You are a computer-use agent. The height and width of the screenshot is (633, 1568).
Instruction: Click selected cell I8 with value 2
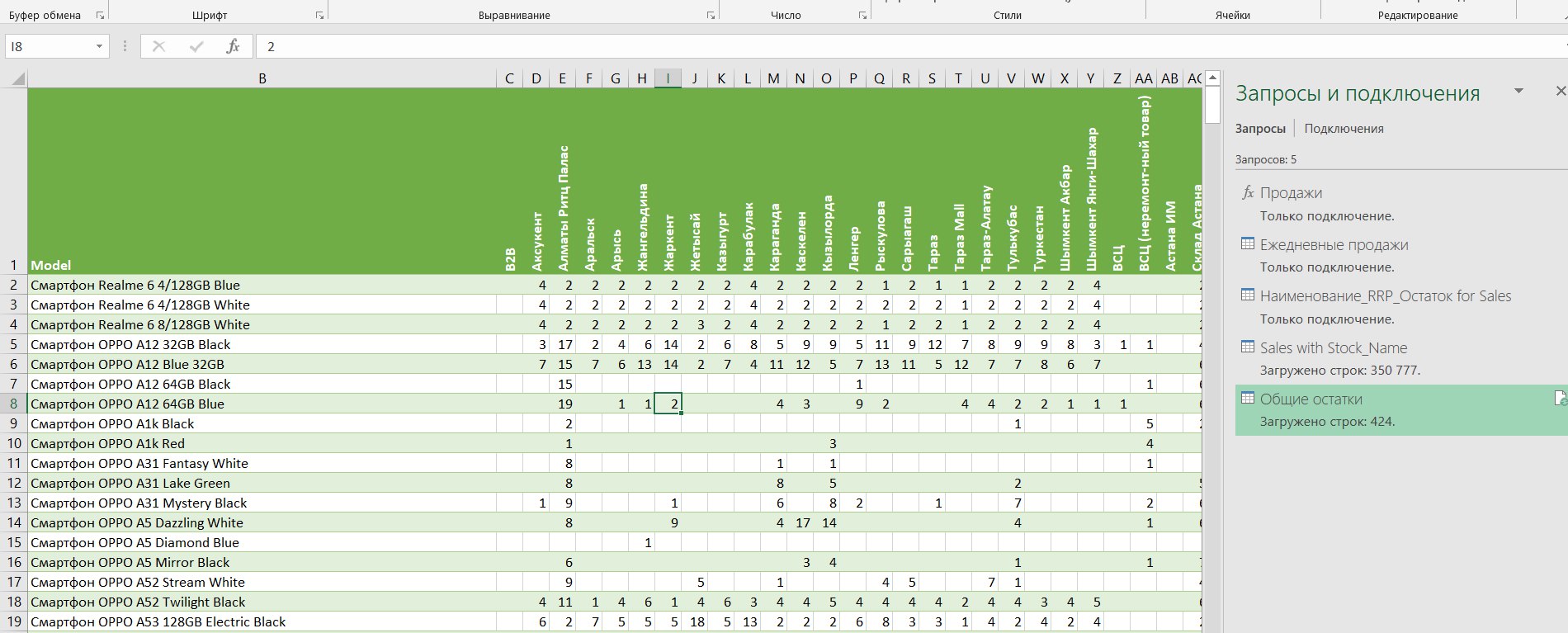click(x=668, y=404)
